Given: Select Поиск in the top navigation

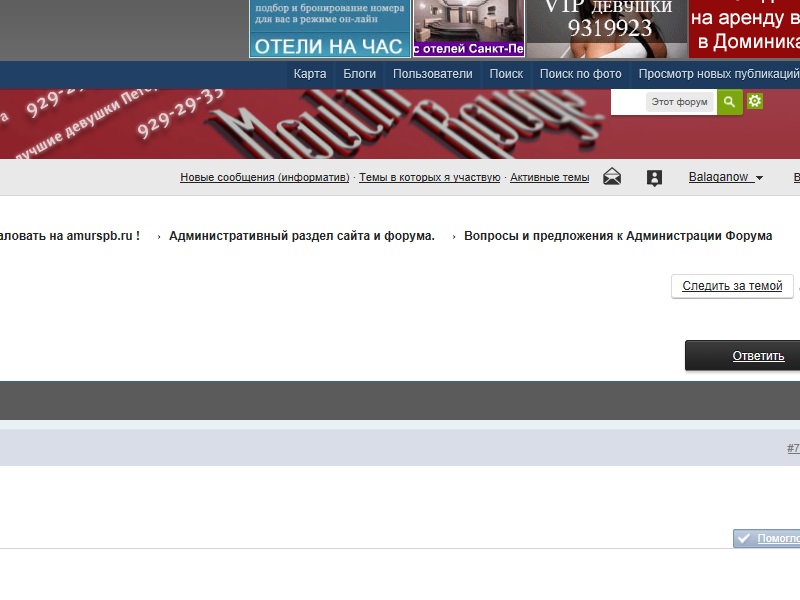Looking at the screenshot, I should tap(506, 74).
